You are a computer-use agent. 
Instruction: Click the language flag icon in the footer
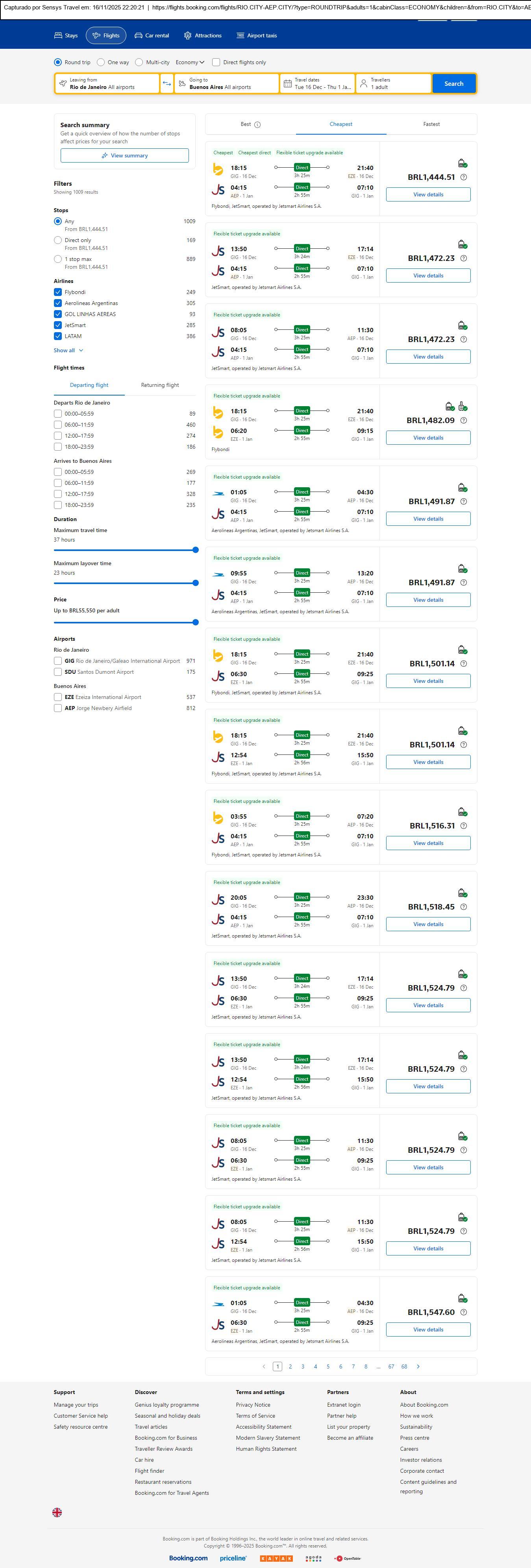click(57, 1512)
